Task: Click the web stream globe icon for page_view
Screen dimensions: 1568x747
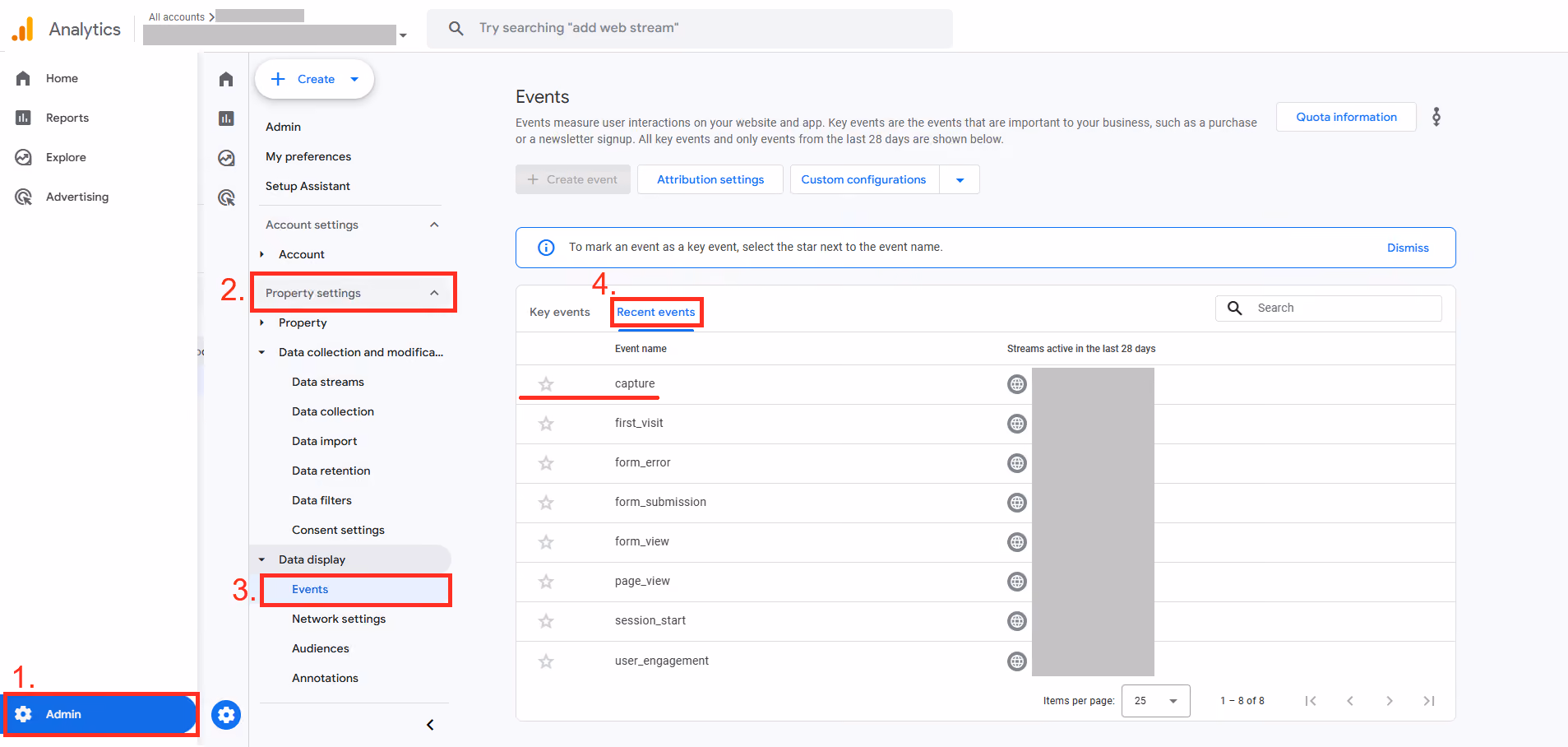Action: click(1017, 582)
